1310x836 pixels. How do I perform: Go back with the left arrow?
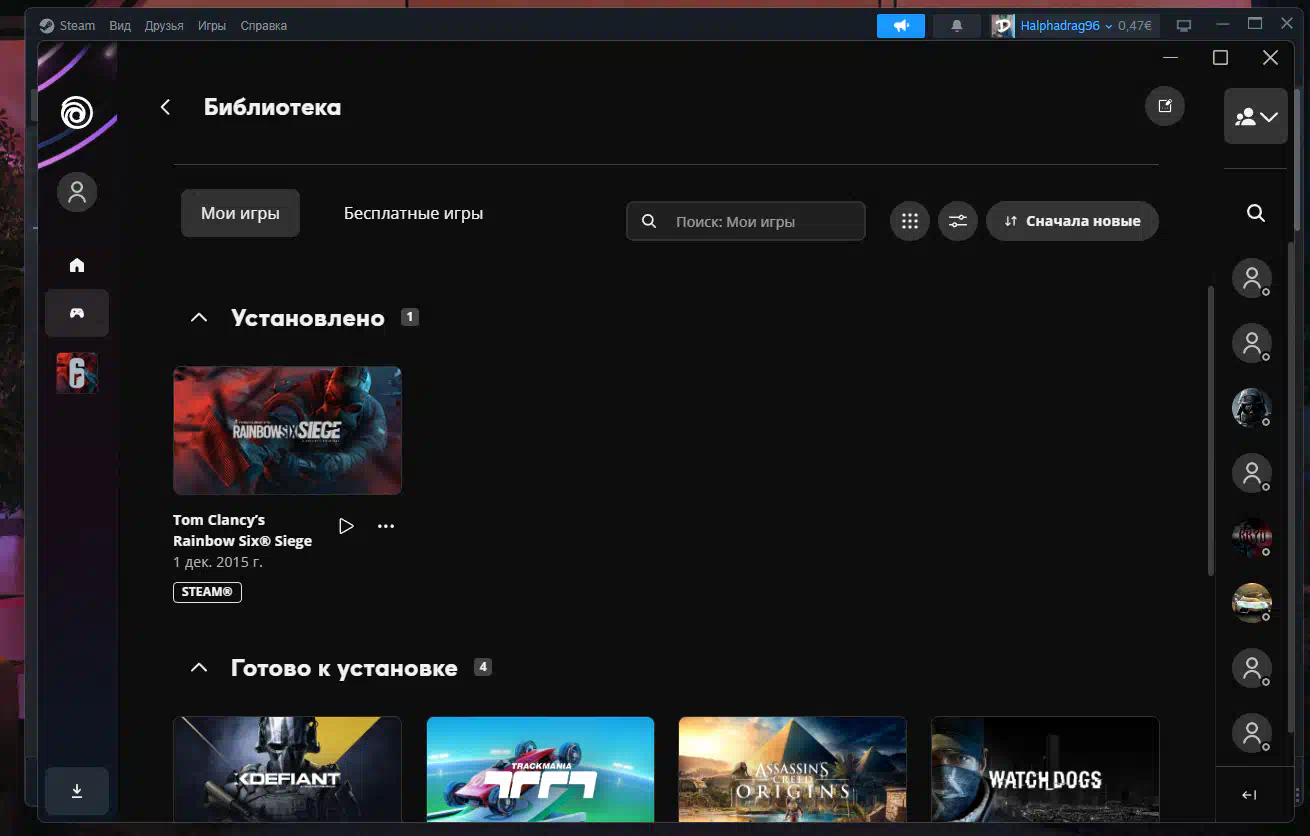[x=166, y=107]
